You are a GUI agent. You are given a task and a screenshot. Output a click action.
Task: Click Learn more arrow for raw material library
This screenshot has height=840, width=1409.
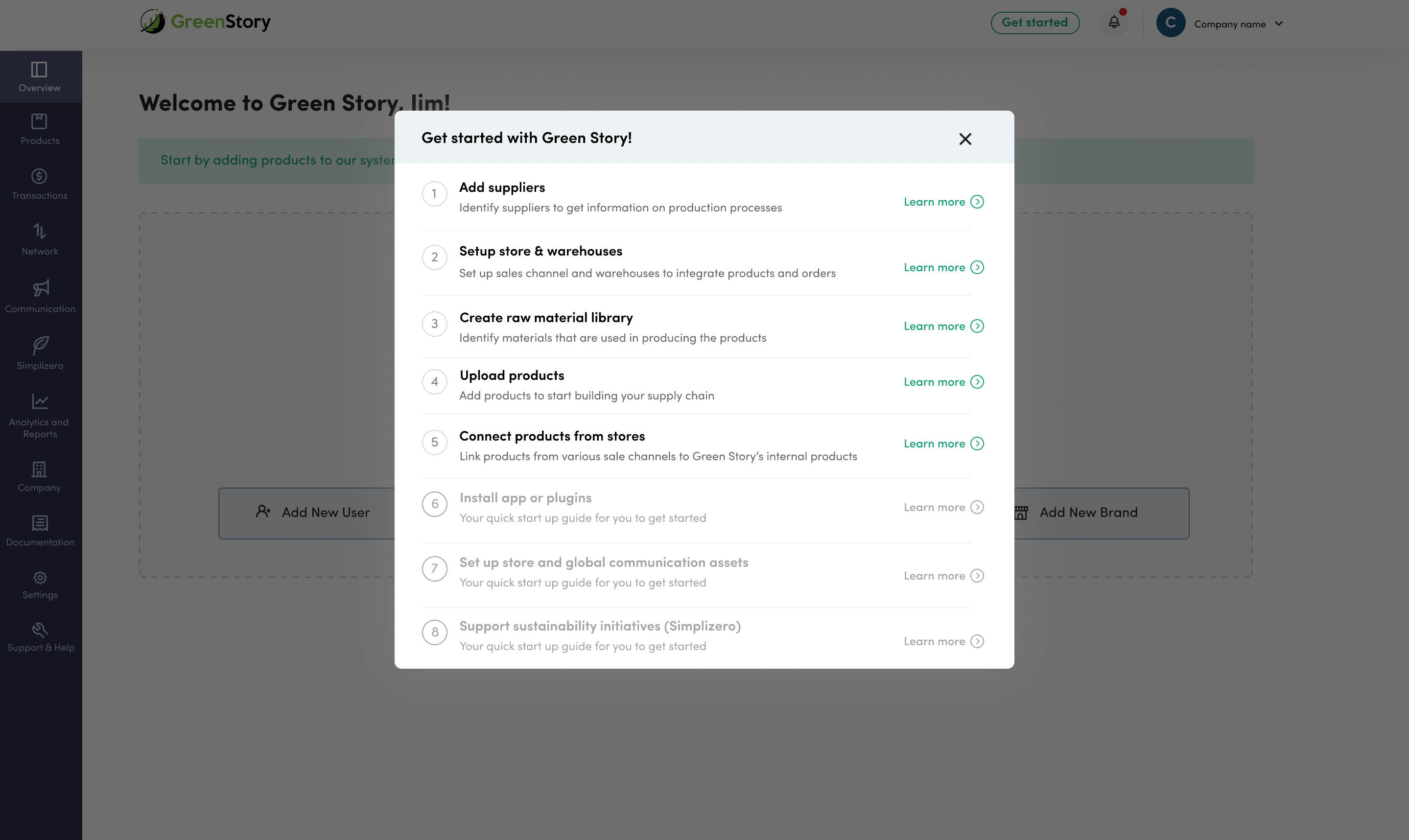coord(977,326)
